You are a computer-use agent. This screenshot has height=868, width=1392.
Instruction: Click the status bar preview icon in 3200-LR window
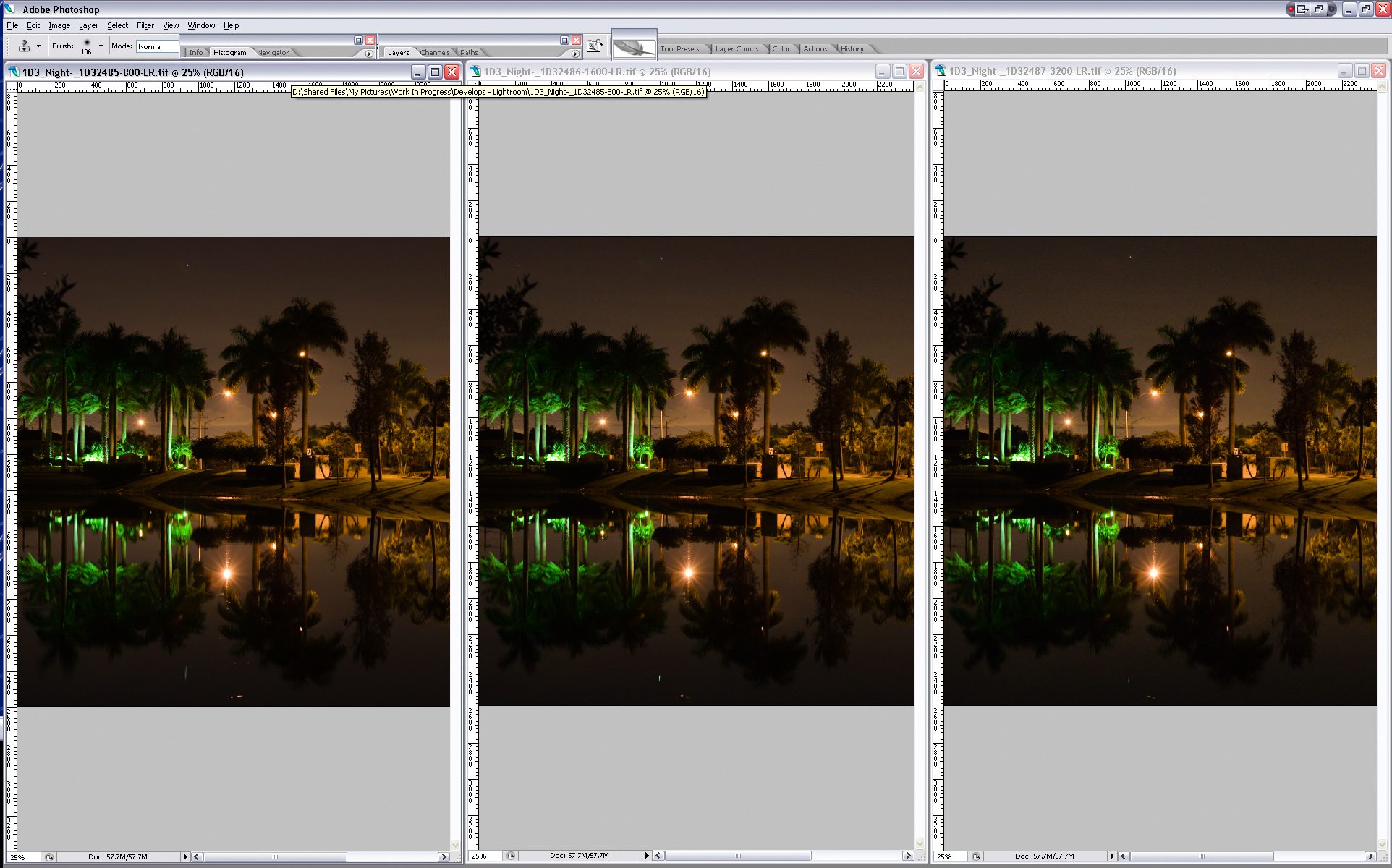pos(976,856)
